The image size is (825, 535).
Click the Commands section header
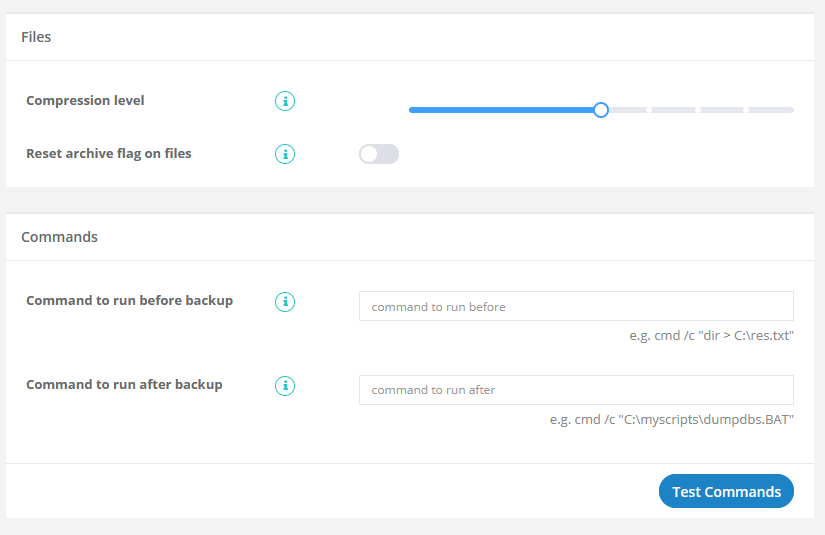tap(59, 237)
